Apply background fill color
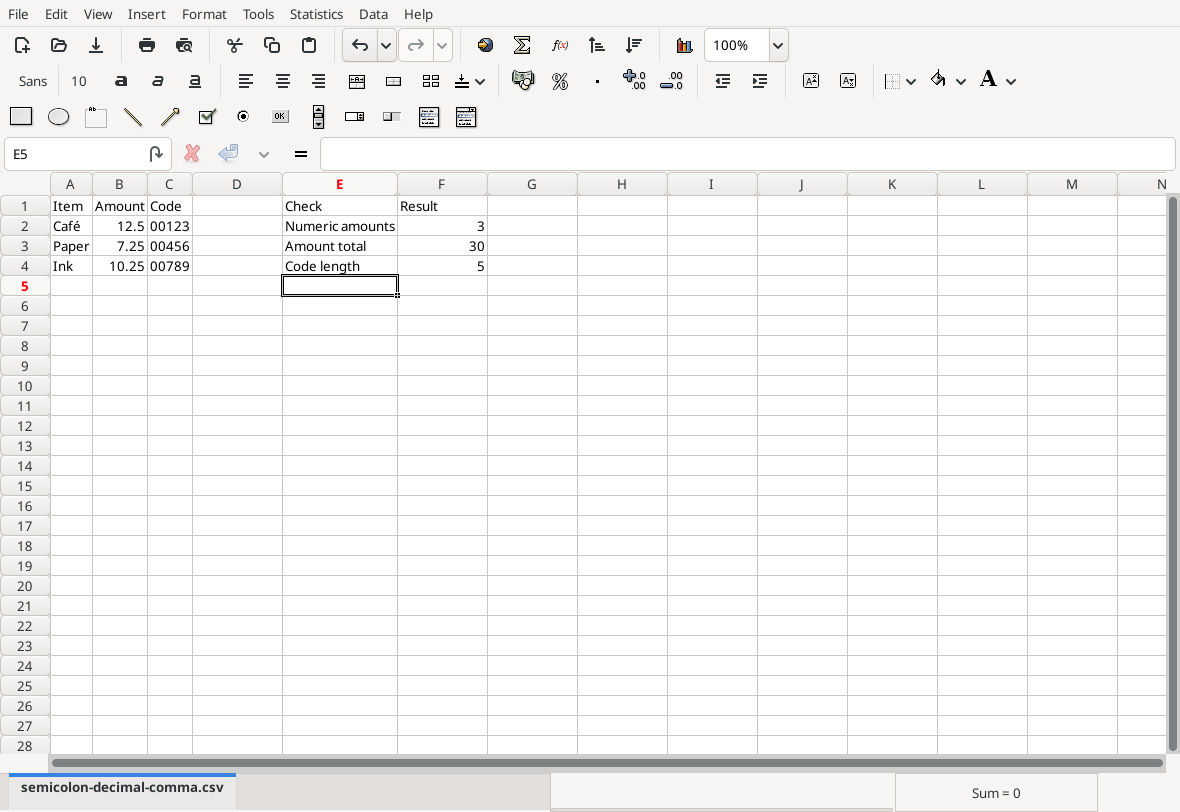The width and height of the screenshot is (1180, 812). click(x=938, y=79)
